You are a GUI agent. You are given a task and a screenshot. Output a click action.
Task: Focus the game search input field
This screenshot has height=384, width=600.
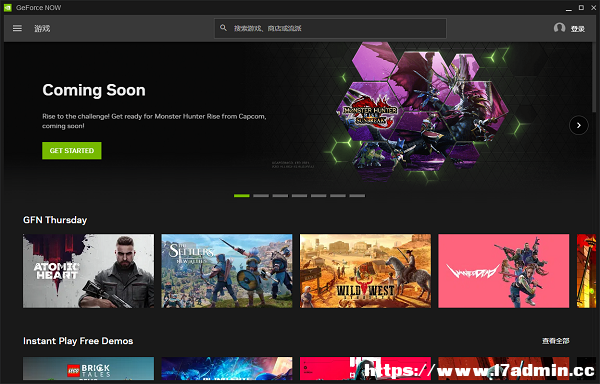click(330, 28)
